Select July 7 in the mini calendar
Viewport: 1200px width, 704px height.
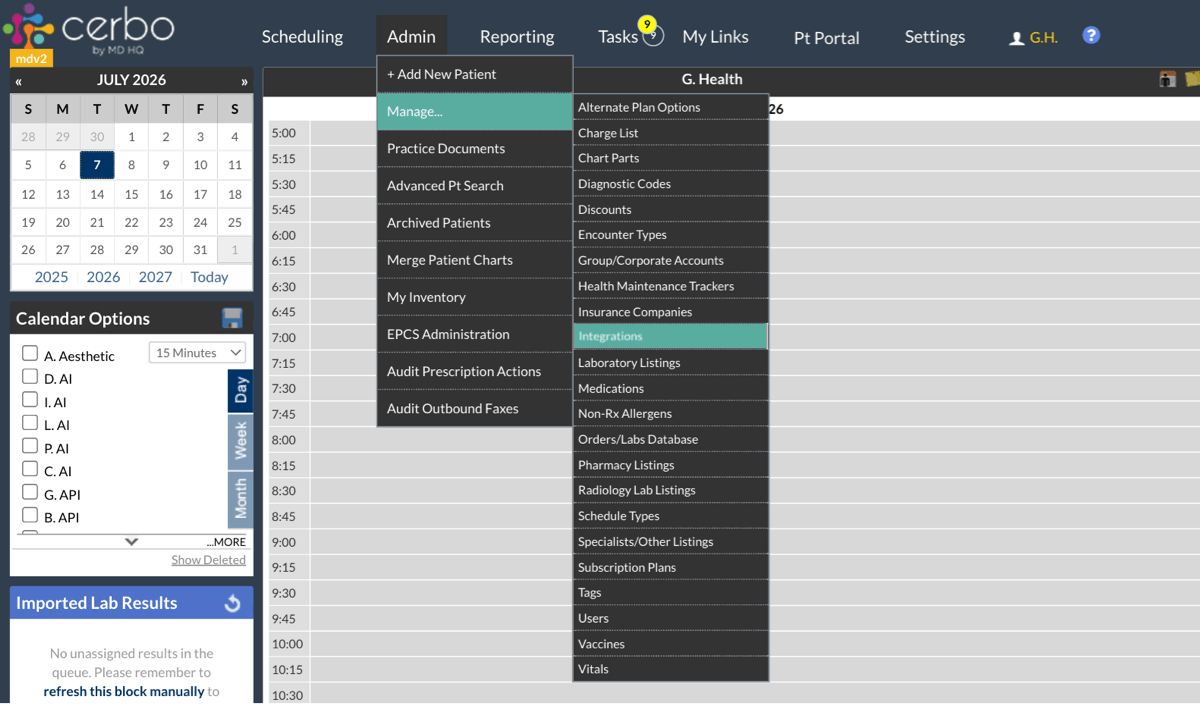pos(97,165)
